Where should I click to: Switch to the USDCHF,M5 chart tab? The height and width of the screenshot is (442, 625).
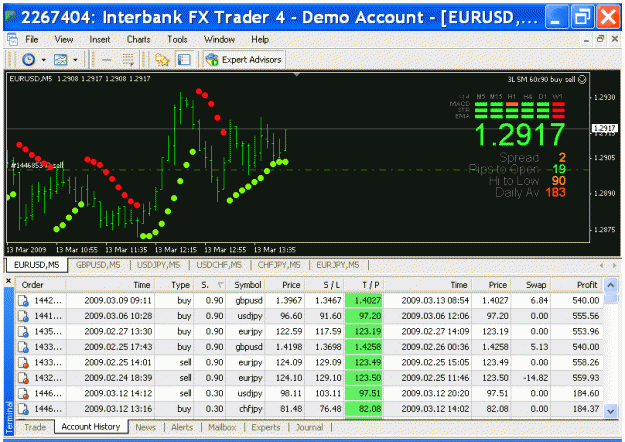pyautogui.click(x=219, y=265)
